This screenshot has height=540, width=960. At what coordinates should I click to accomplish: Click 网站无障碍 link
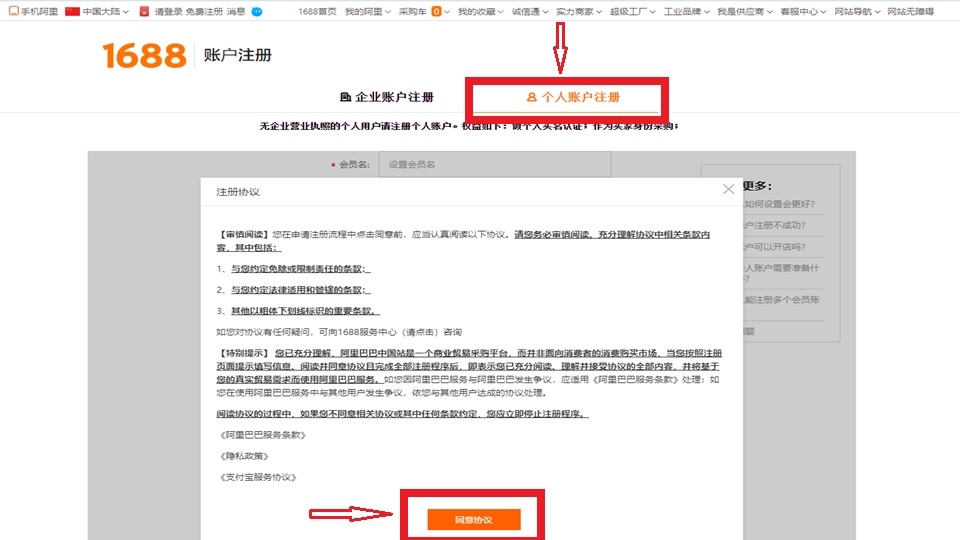(910, 11)
